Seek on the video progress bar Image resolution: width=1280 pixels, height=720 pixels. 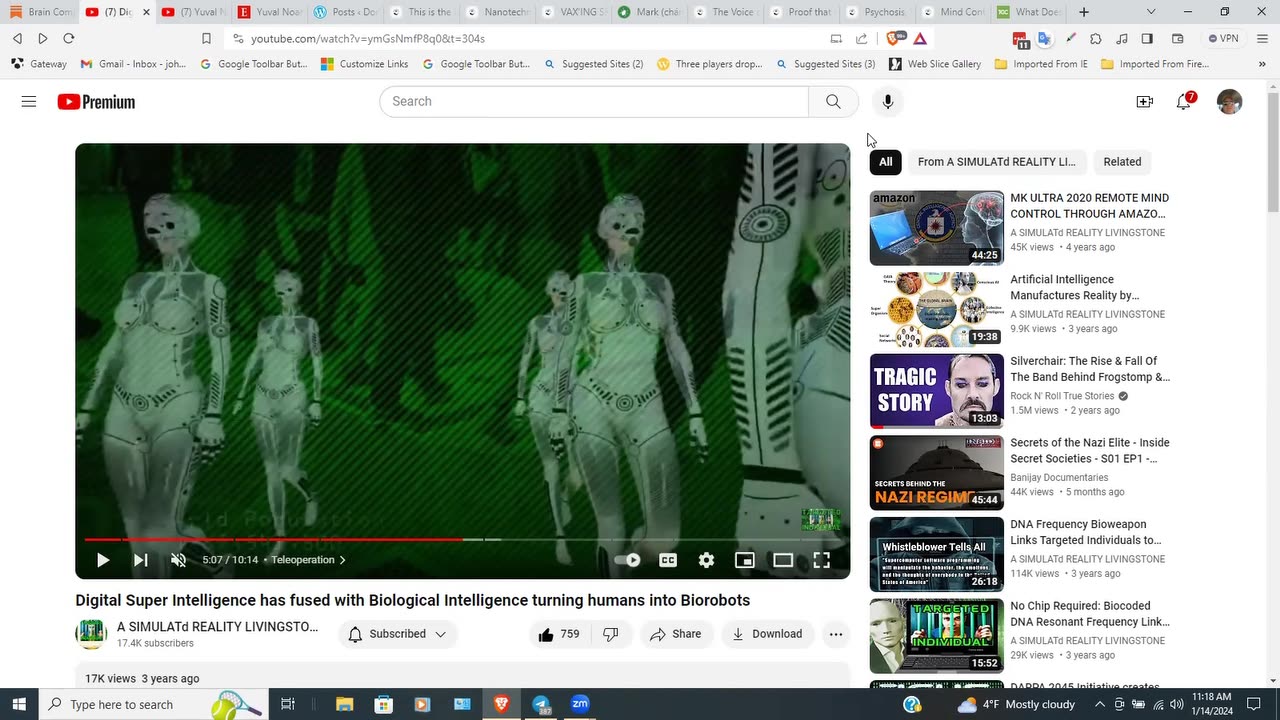coord(463,539)
